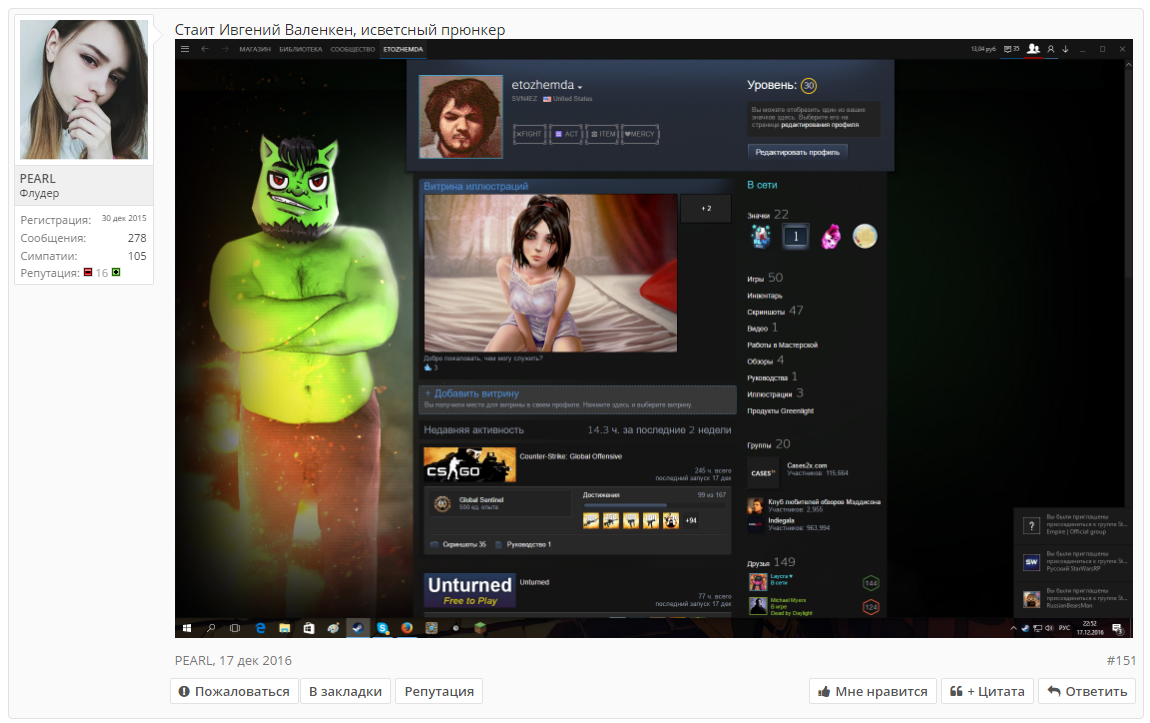The height and width of the screenshot is (723, 1150).
Task: Open the Группы 20 groups link
Action: pos(769,444)
